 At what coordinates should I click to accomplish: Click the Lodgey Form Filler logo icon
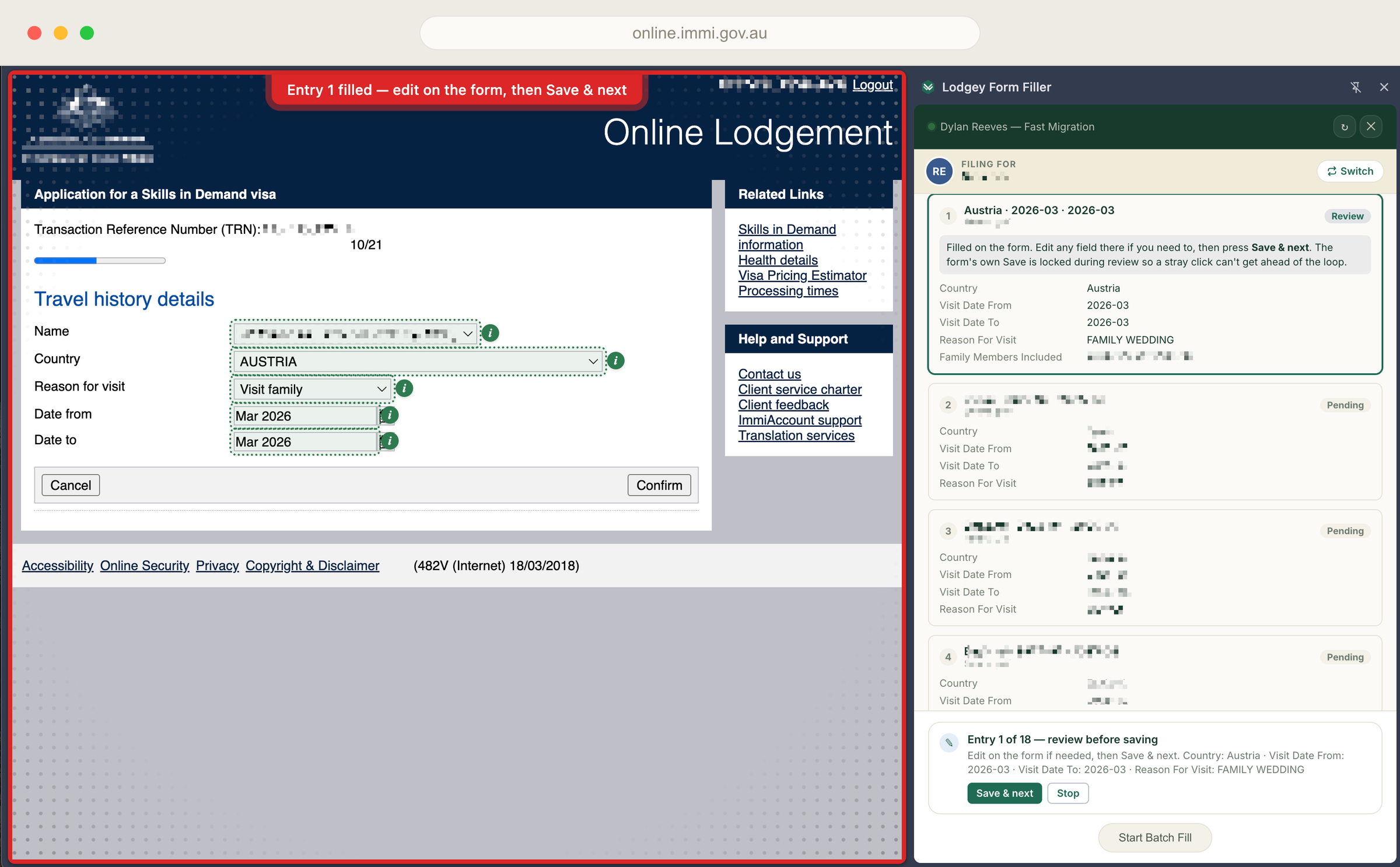[x=928, y=87]
